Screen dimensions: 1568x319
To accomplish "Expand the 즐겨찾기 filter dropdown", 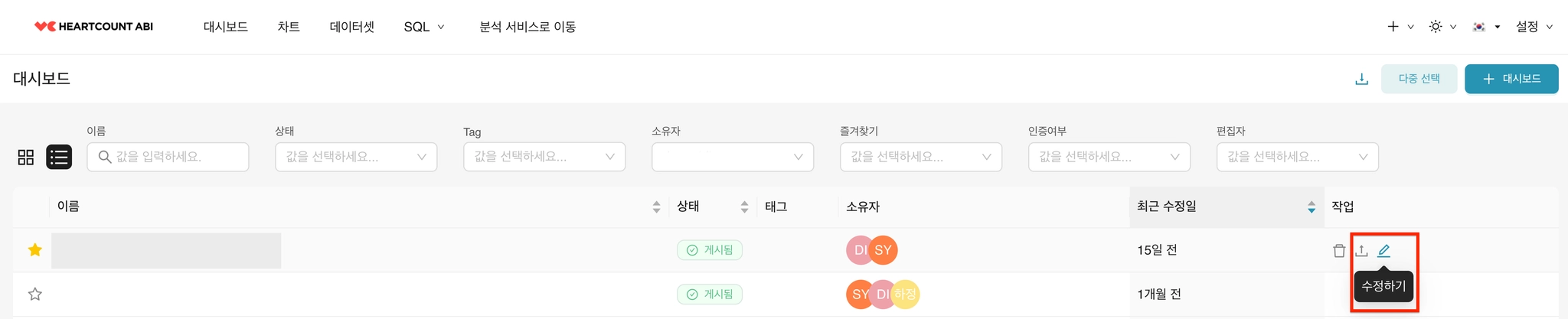I will (921, 157).
